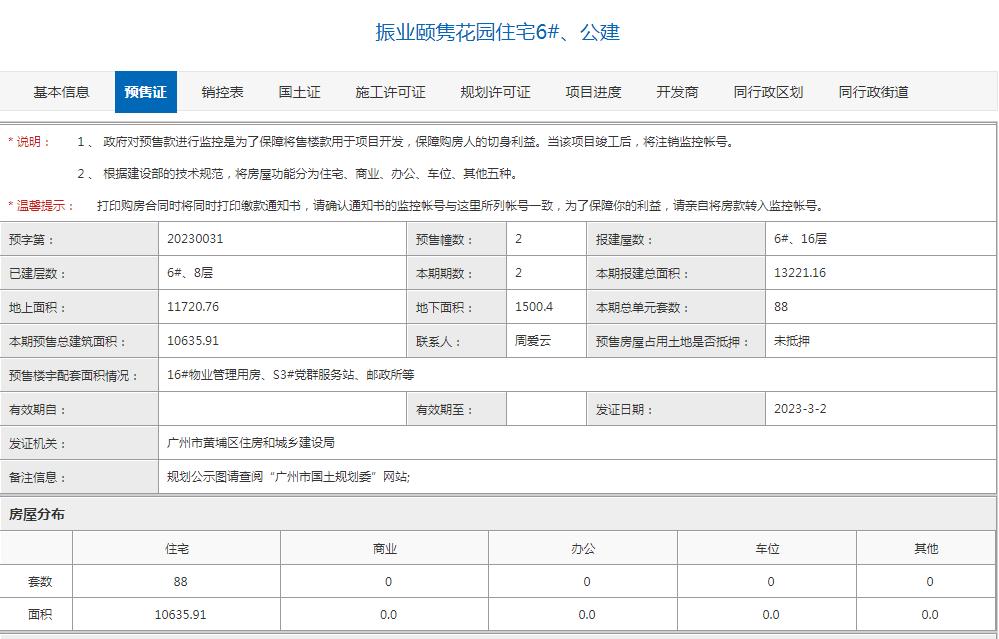Click the 未抵押 mortgage status value
Image resolution: width=999 pixels, height=639 pixels.
pyautogui.click(x=789, y=340)
